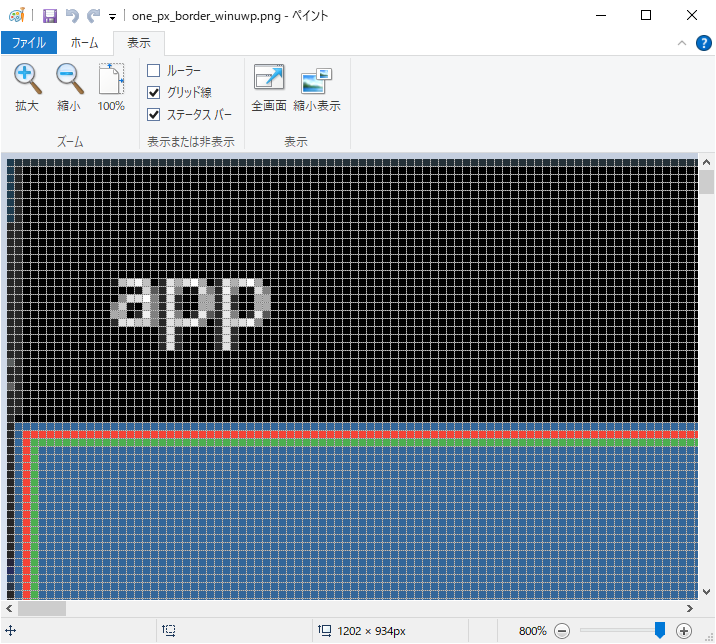Click the 'app' text on the canvas
The width and height of the screenshot is (716, 644).
191,314
